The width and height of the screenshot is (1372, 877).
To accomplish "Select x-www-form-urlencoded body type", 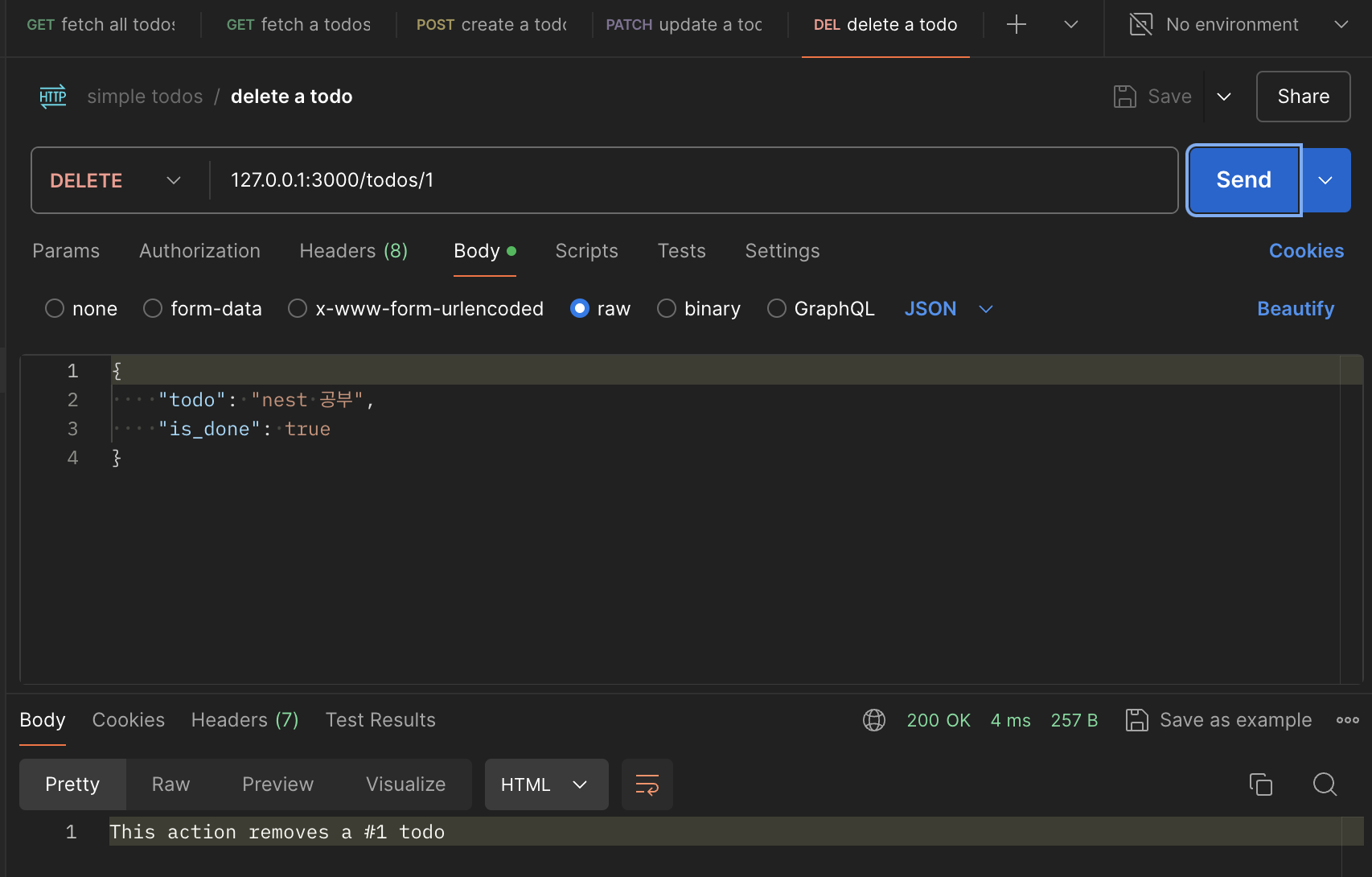I will coord(298,309).
